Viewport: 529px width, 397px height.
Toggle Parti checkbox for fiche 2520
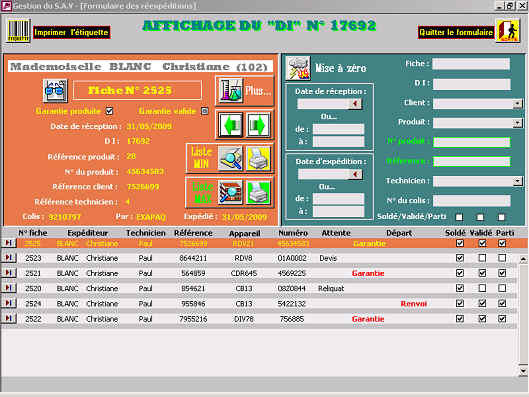tap(502, 288)
